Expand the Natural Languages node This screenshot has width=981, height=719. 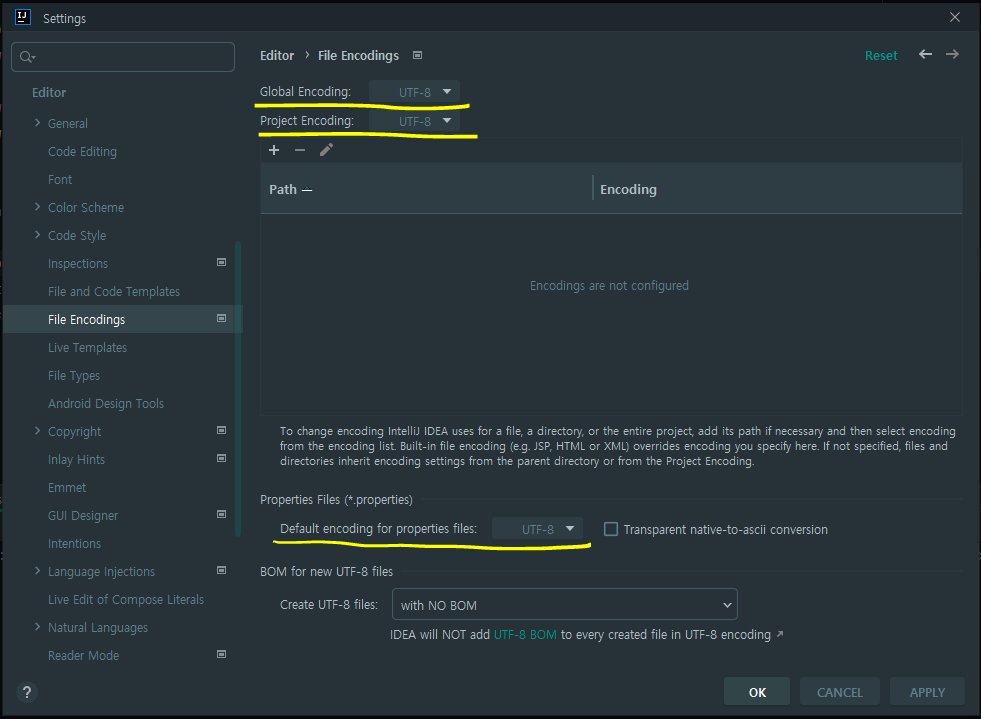pos(38,627)
